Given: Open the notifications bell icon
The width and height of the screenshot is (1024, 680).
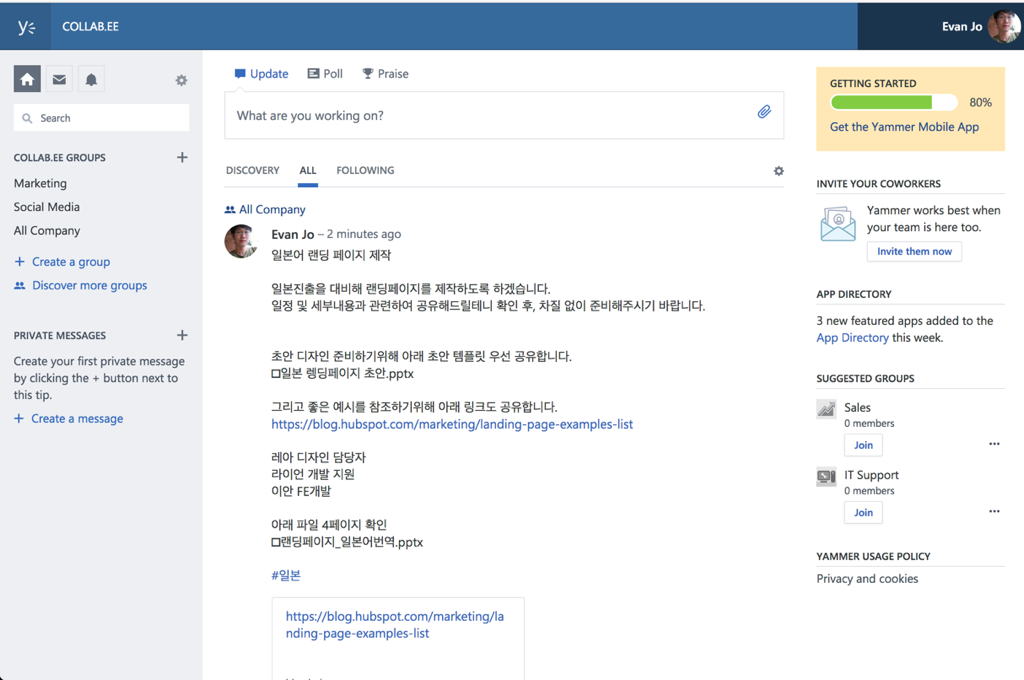Looking at the screenshot, I should [91, 80].
